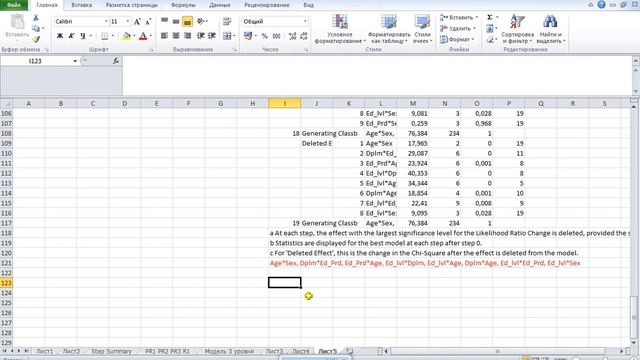Image resolution: width=640 pixels, height=360 pixels.
Task: Center text horizontally
Action: [x=176, y=36]
